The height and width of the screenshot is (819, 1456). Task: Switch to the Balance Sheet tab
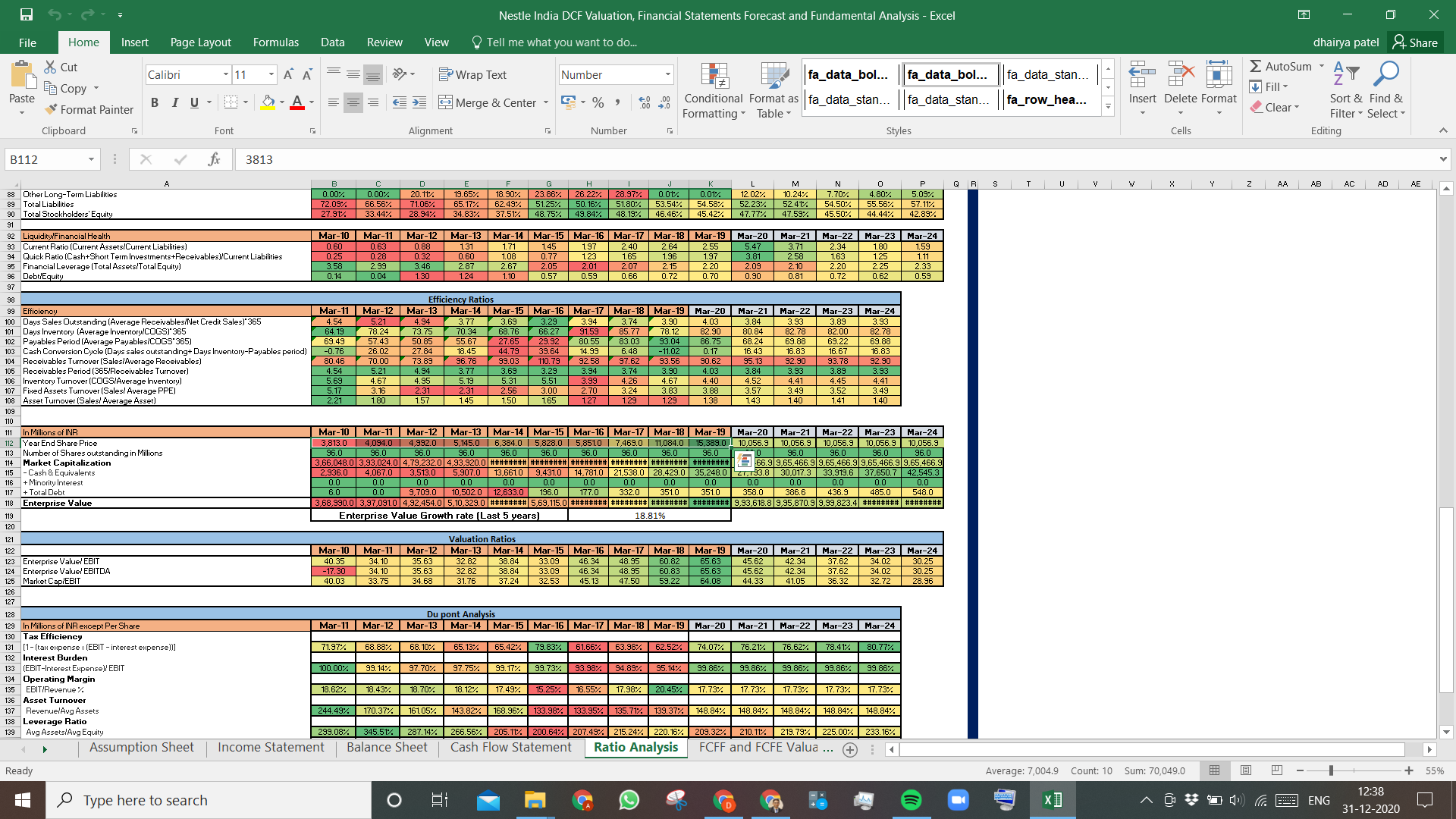[387, 748]
